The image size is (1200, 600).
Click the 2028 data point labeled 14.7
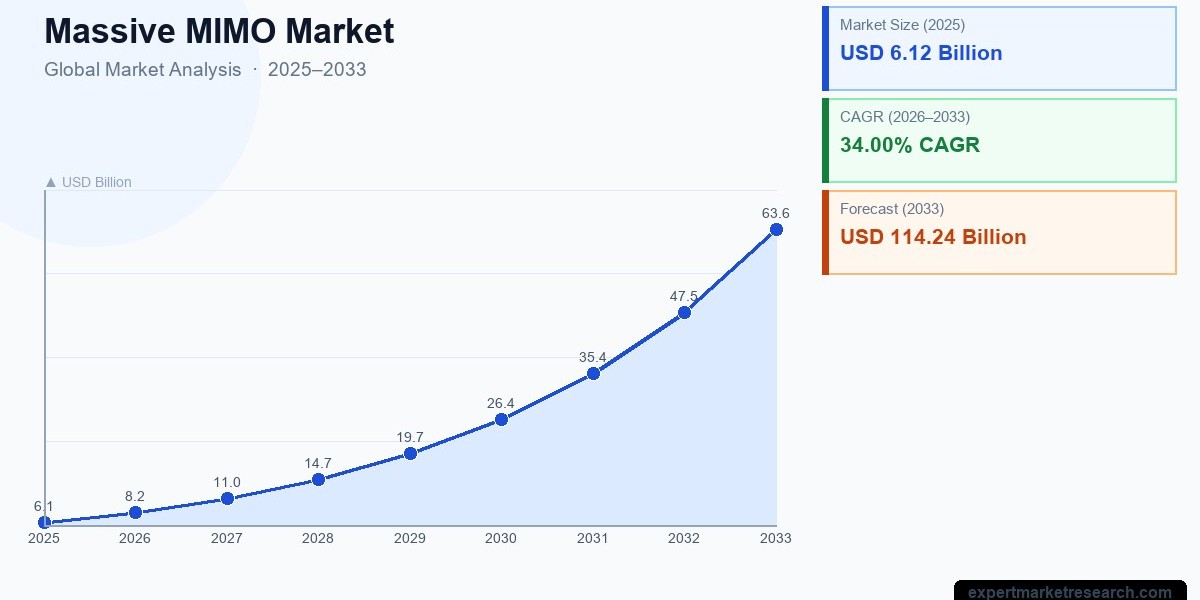coord(318,479)
